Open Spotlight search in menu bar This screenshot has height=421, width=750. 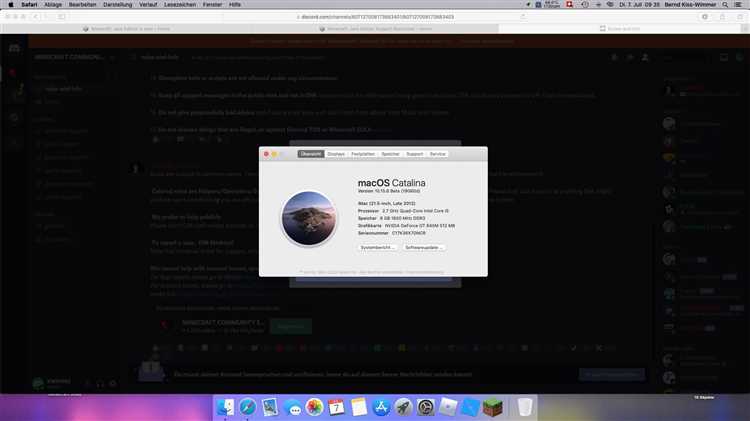tap(725, 4)
